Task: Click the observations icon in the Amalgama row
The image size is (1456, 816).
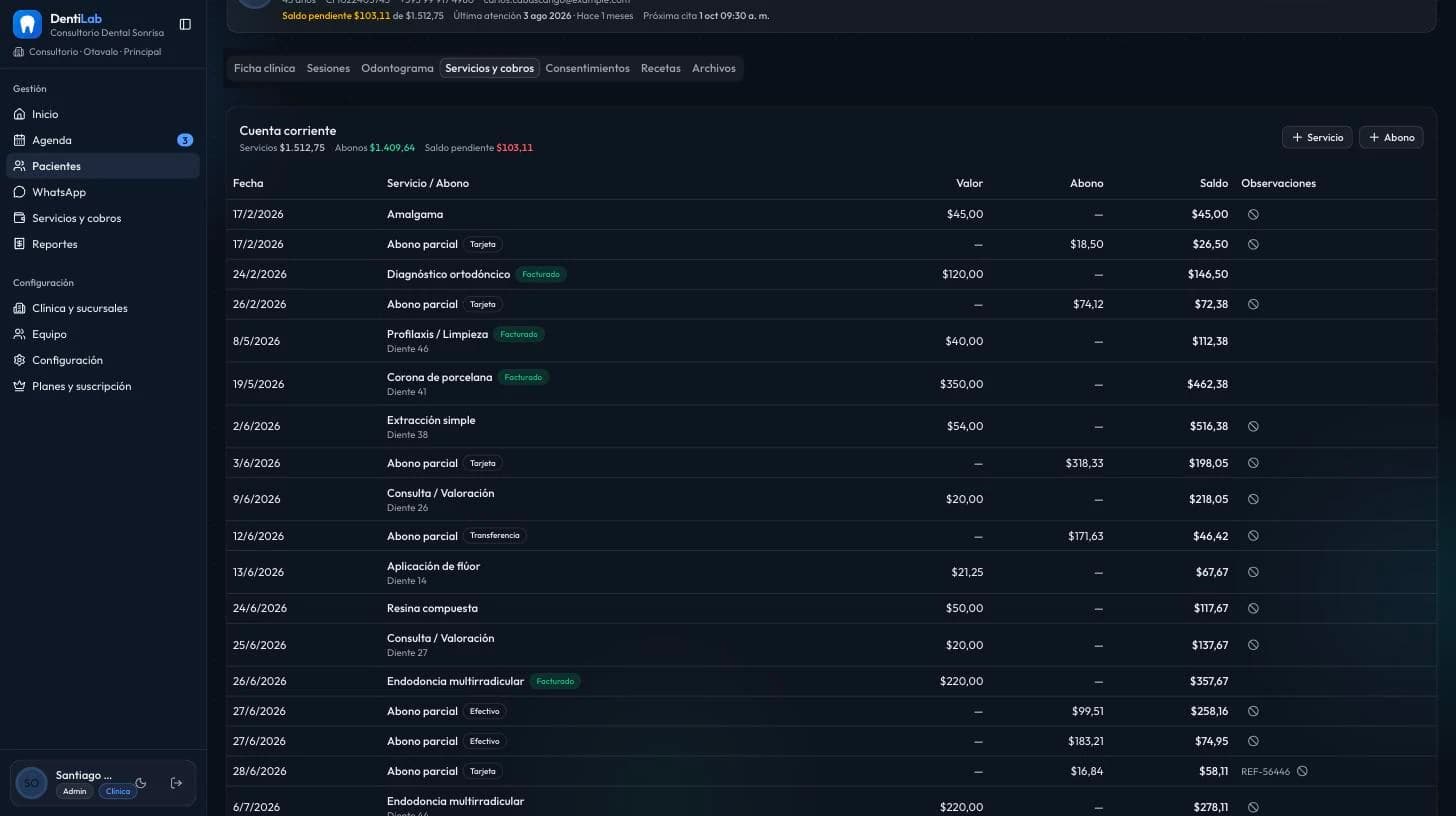Action: [x=1253, y=214]
